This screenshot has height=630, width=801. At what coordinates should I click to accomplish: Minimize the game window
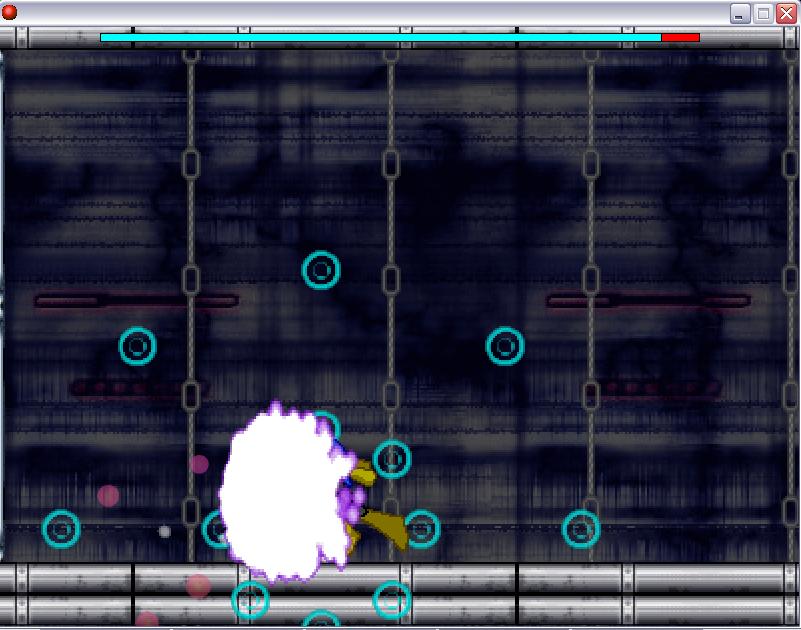tap(740, 13)
